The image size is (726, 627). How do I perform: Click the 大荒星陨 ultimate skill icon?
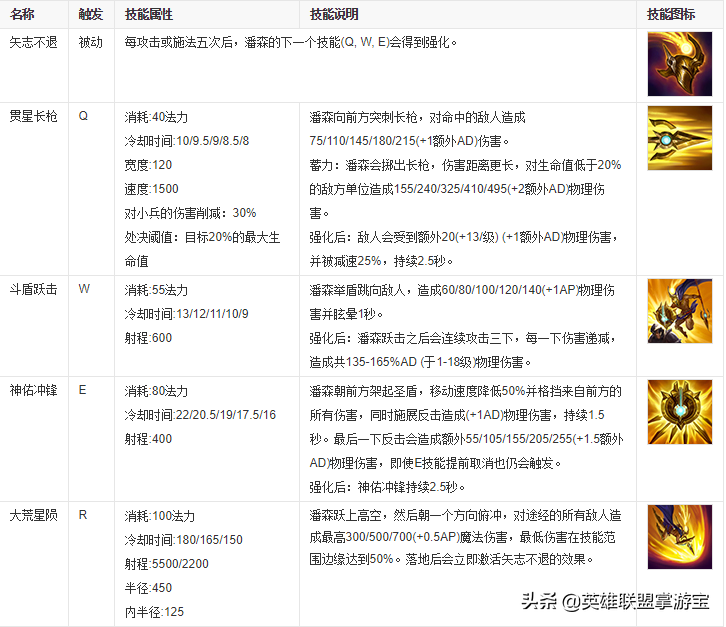[x=680, y=537]
